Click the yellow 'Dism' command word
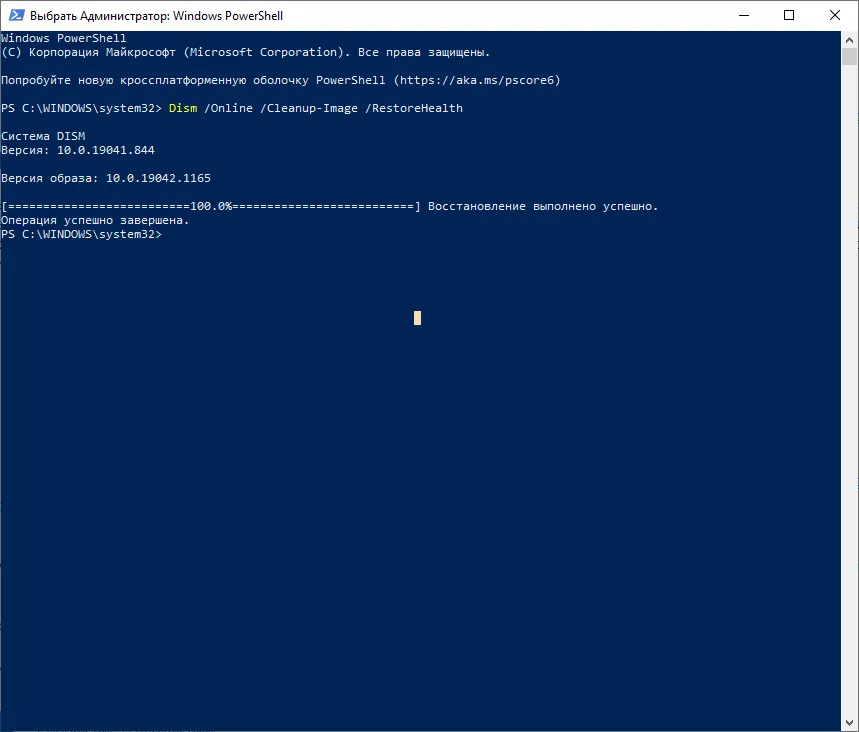This screenshot has height=732, width=859. click(x=183, y=108)
